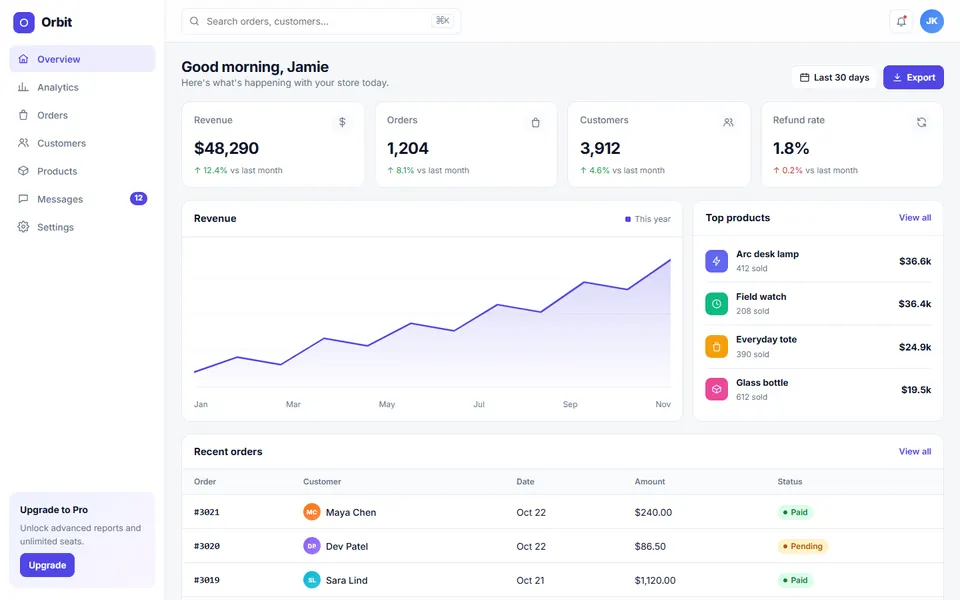Click the 1,204 orders value
The image size is (960, 600).
point(408,148)
